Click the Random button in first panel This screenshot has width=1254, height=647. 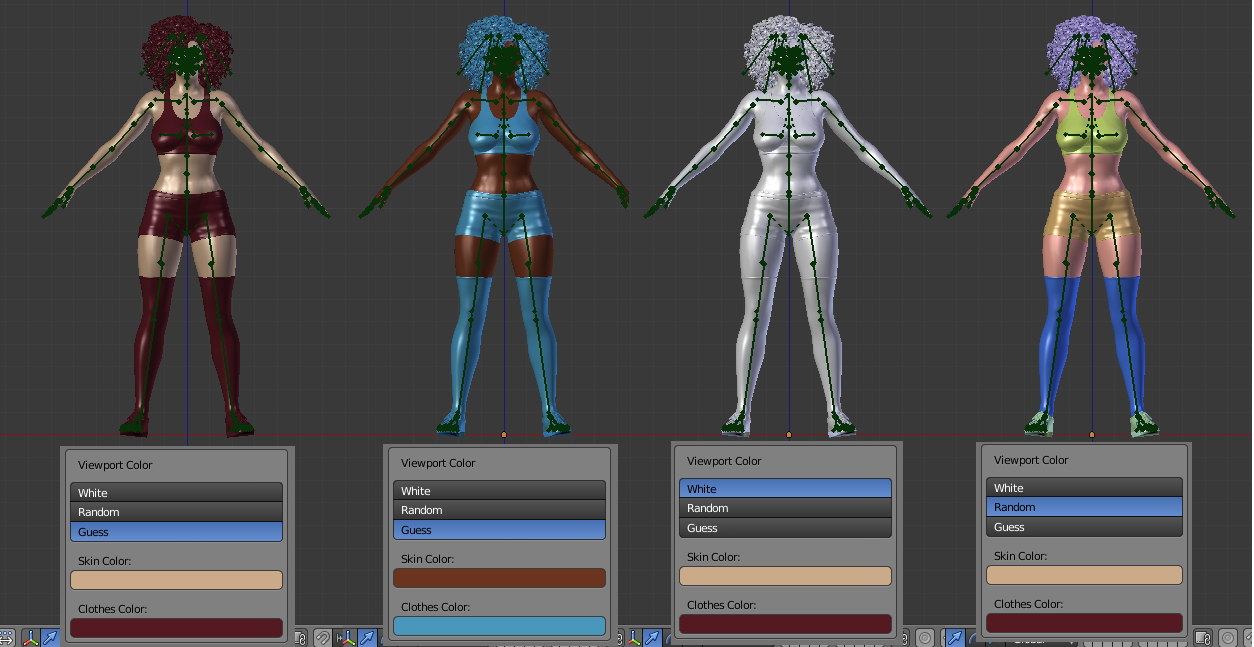tap(176, 511)
